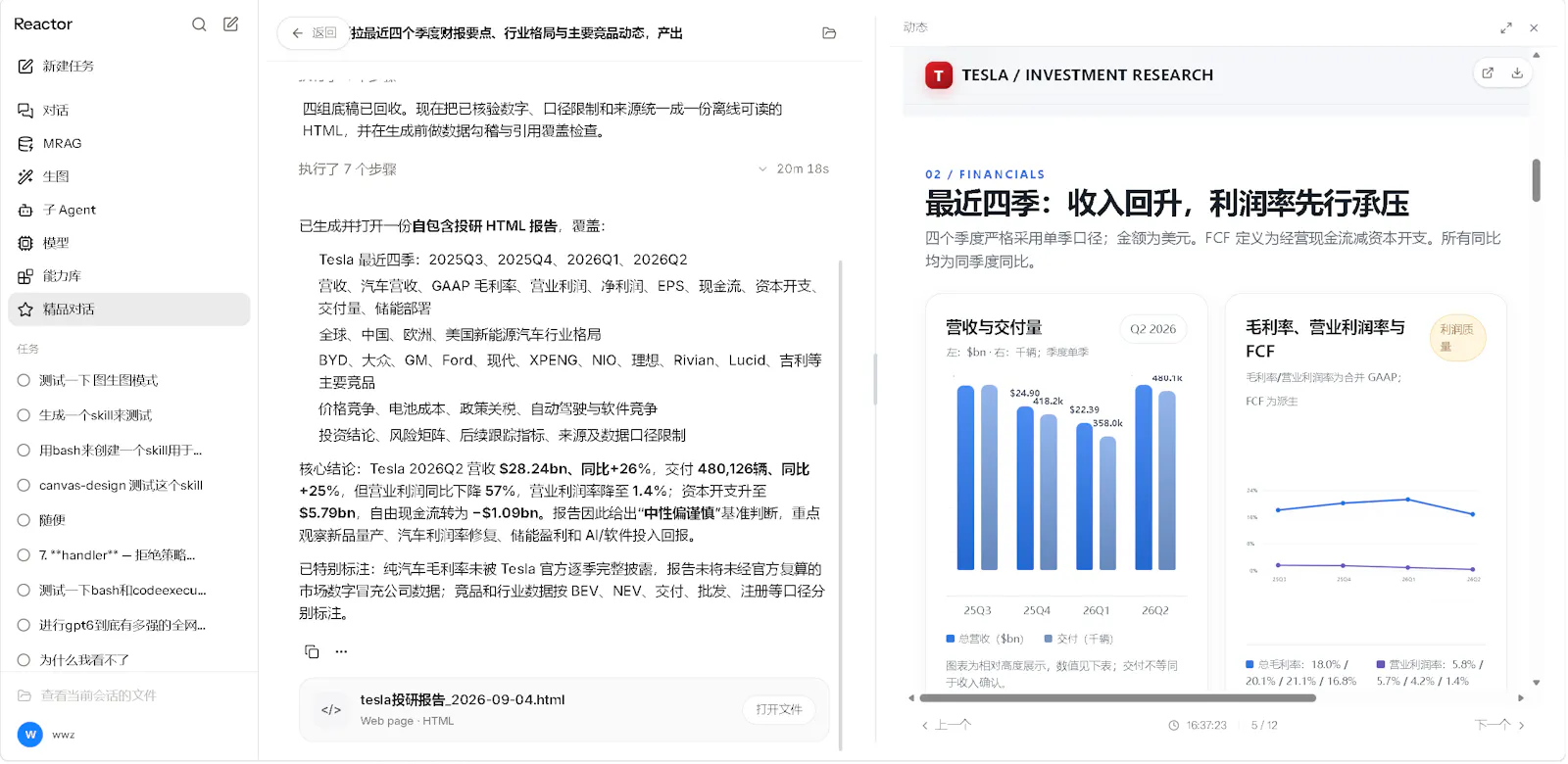Open the 模型 section
The image size is (1568, 764).
click(129, 243)
